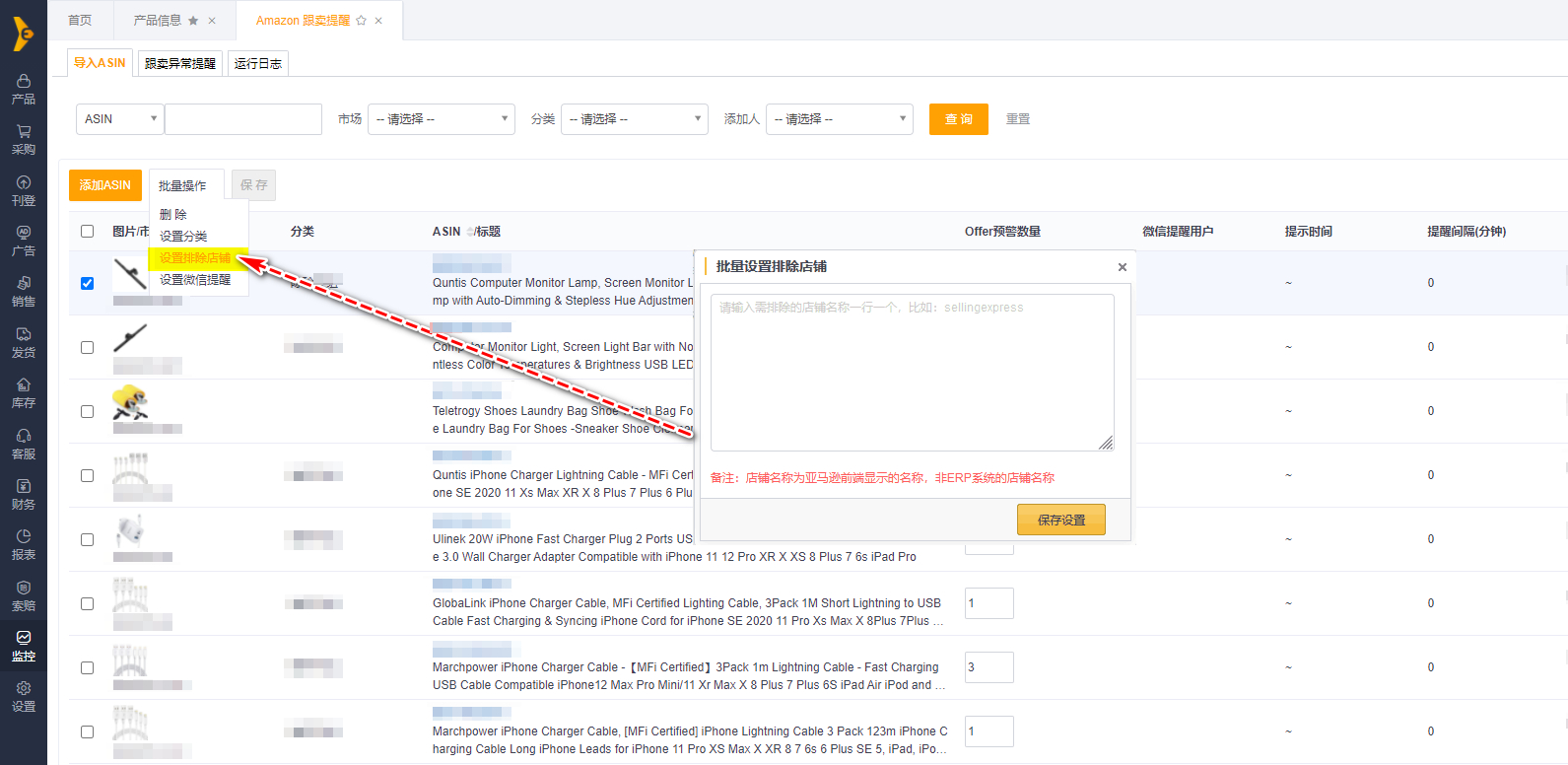Expand the 添加人 dropdown
This screenshot has width=1568, height=765.
click(x=839, y=119)
